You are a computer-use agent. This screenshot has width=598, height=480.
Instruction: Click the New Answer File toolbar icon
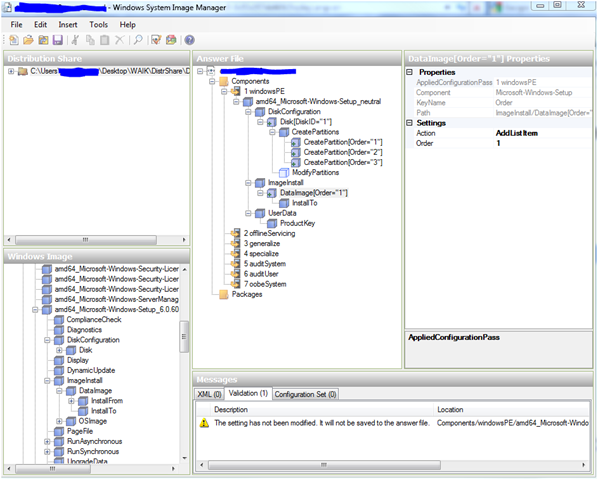point(14,40)
